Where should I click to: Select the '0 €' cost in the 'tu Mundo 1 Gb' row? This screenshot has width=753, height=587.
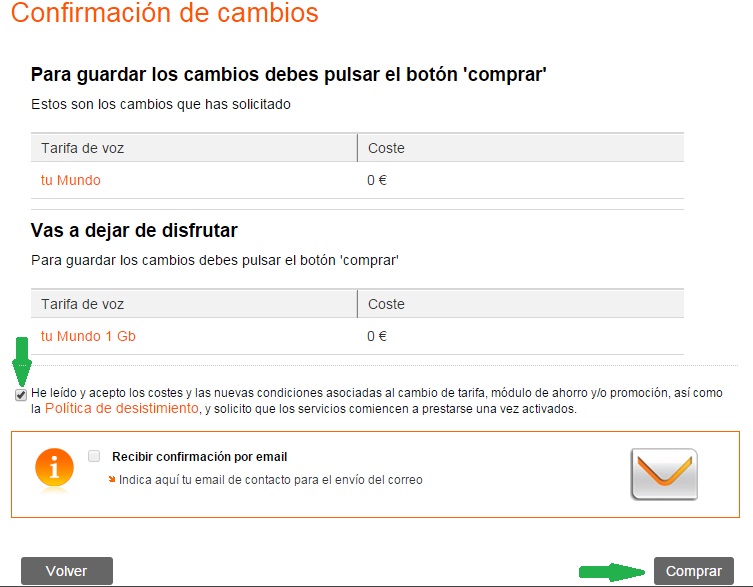377,336
